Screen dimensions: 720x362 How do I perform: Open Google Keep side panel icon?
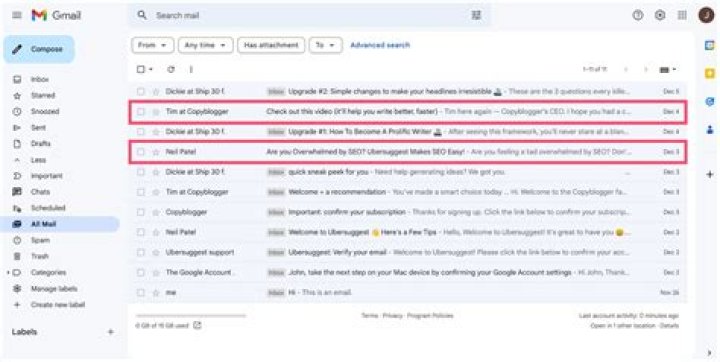[x=709, y=74]
